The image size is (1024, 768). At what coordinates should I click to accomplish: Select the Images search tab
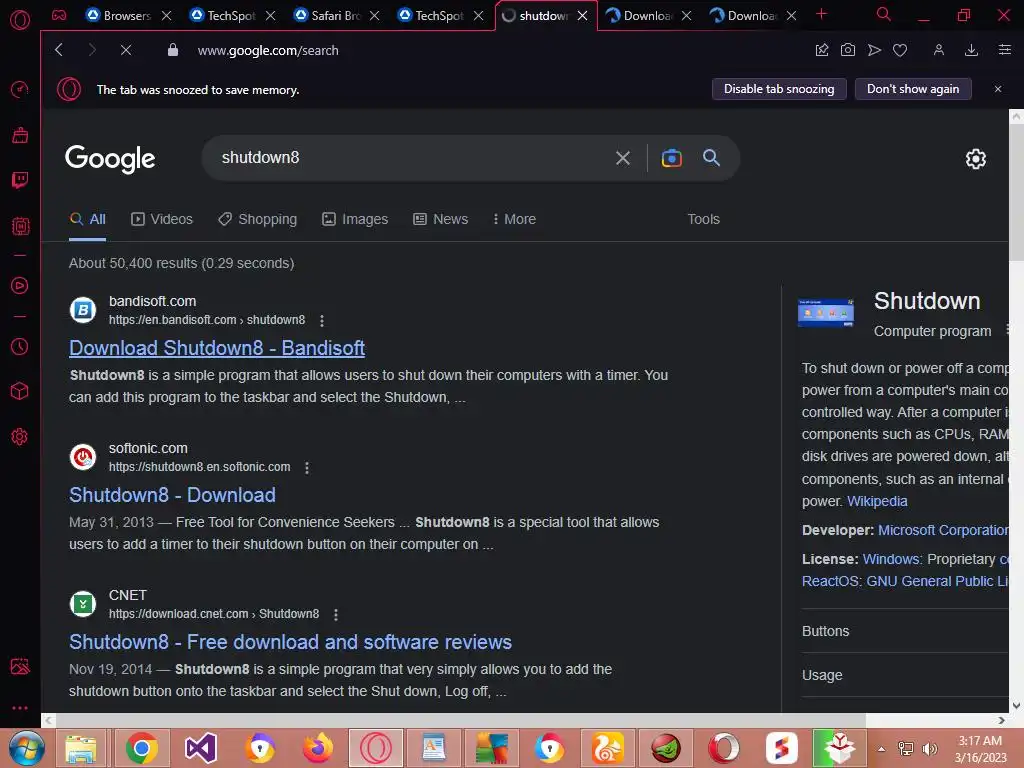click(355, 219)
